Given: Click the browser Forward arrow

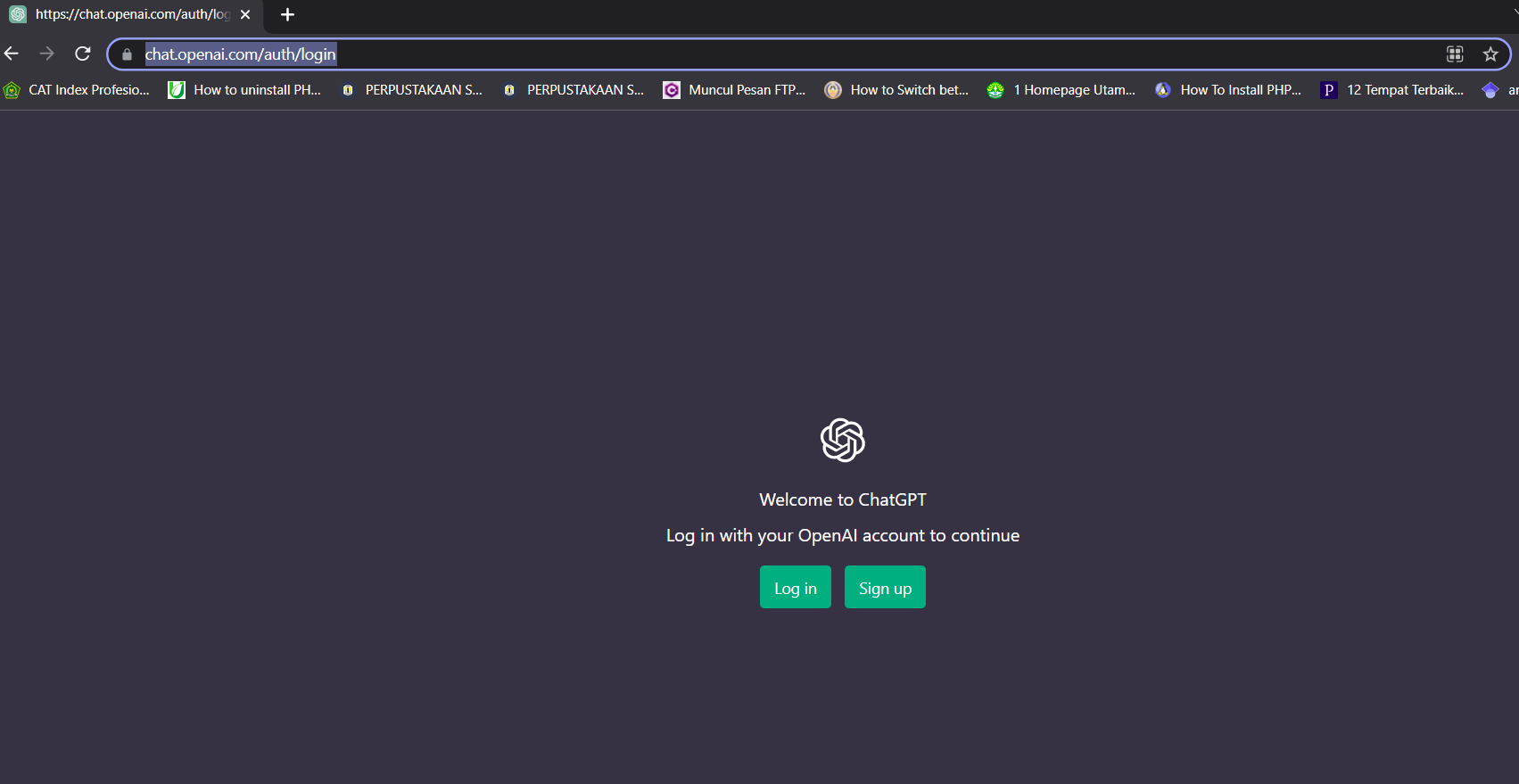Looking at the screenshot, I should (46, 54).
